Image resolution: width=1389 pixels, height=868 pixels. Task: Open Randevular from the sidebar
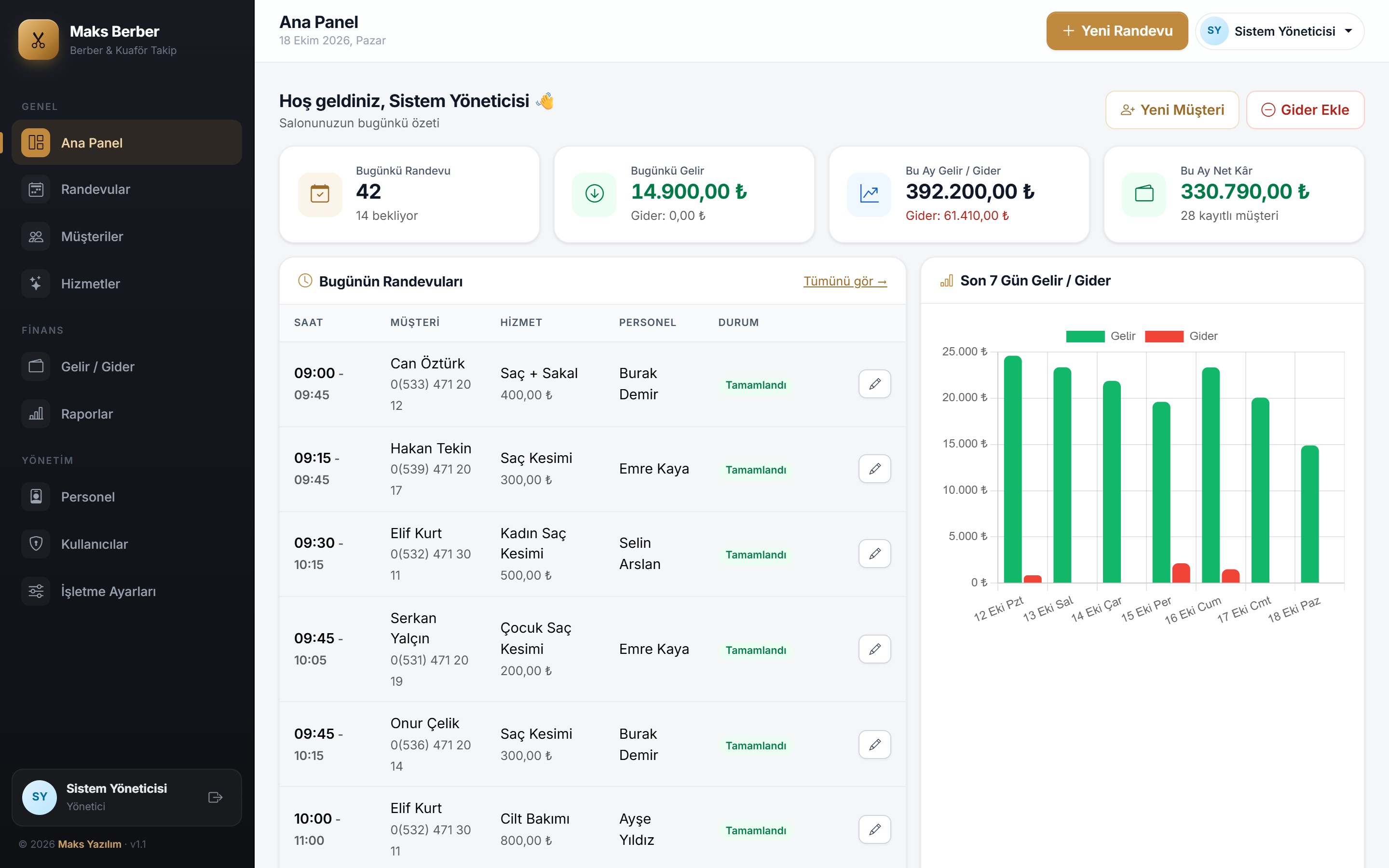point(127,190)
